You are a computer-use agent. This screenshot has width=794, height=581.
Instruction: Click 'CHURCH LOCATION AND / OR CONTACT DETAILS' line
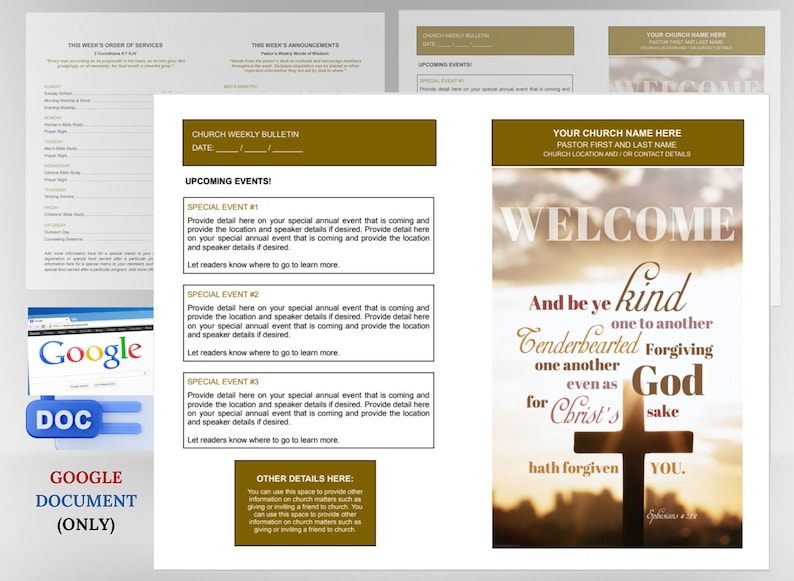(617, 154)
